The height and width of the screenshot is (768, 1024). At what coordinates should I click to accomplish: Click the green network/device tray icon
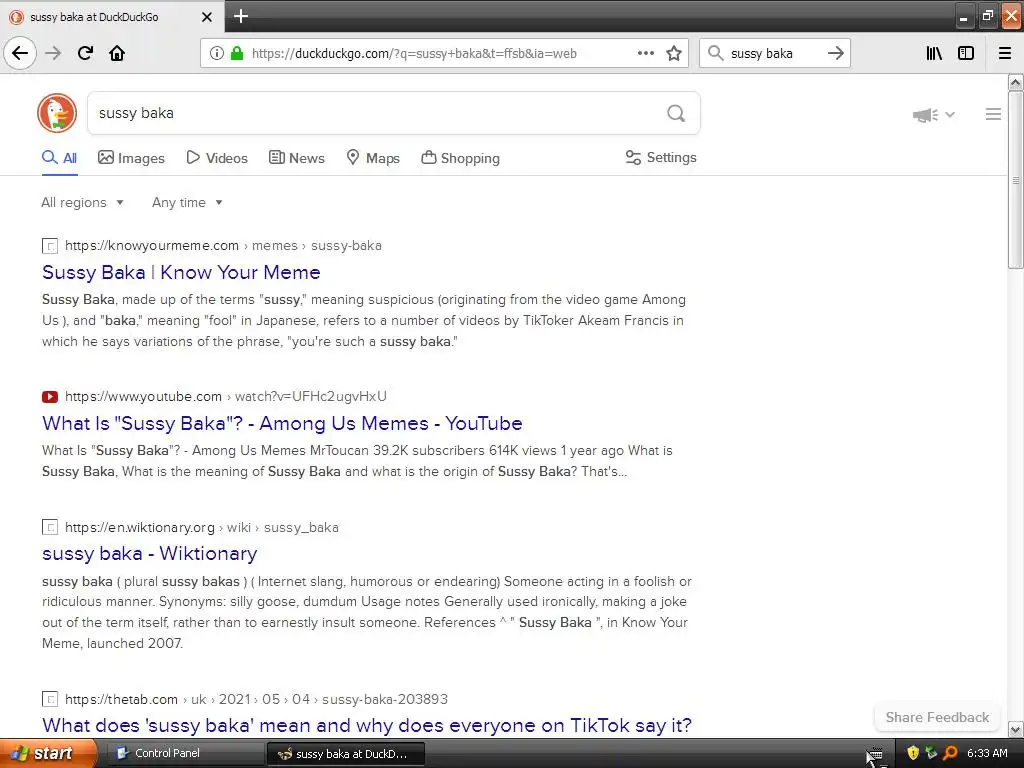click(x=931, y=753)
